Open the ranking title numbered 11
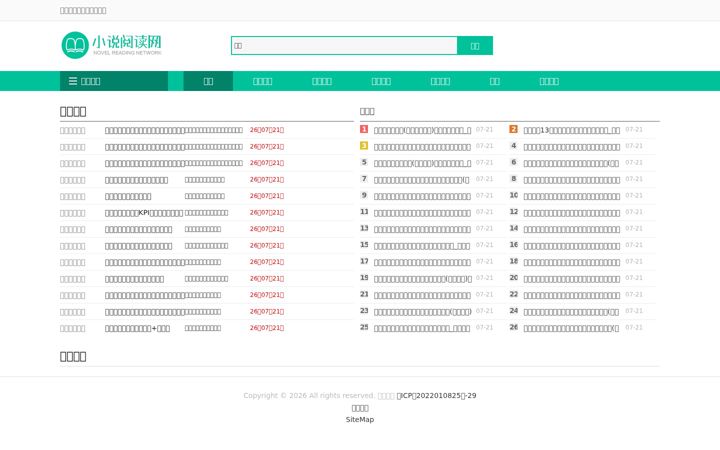This screenshot has height=450, width=720. (x=422, y=213)
